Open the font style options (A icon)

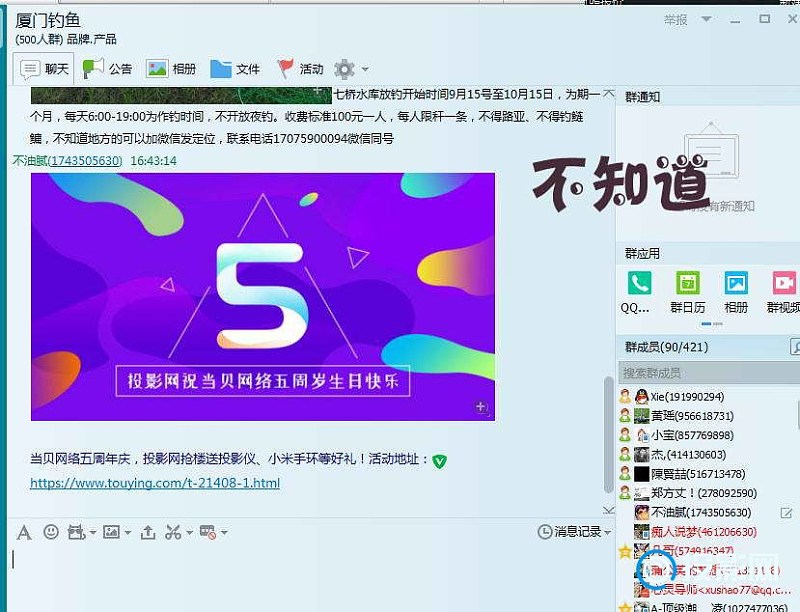pyautogui.click(x=24, y=532)
